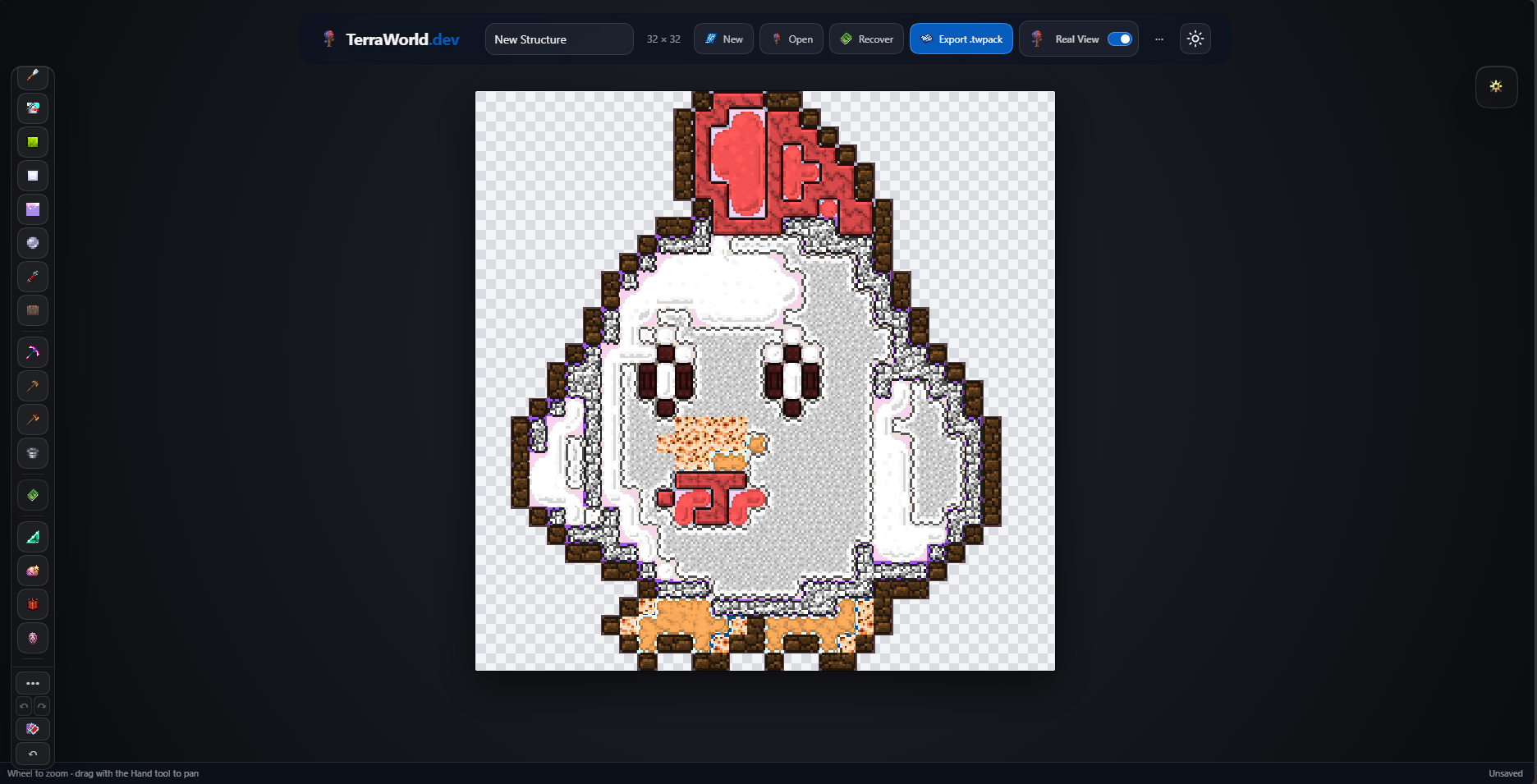
Task: Click the Recover button
Action: point(867,39)
